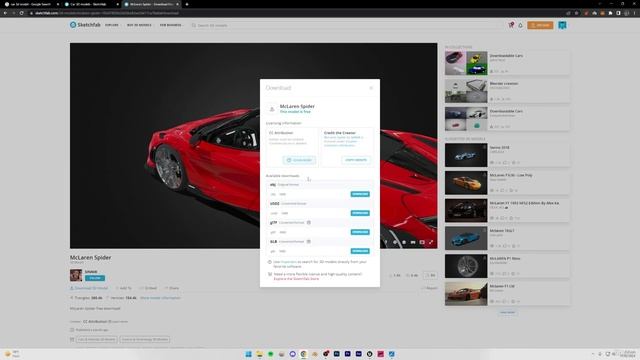Viewport: 640px width, 360px height.
Task: Download the obj original format file
Action: point(360,194)
